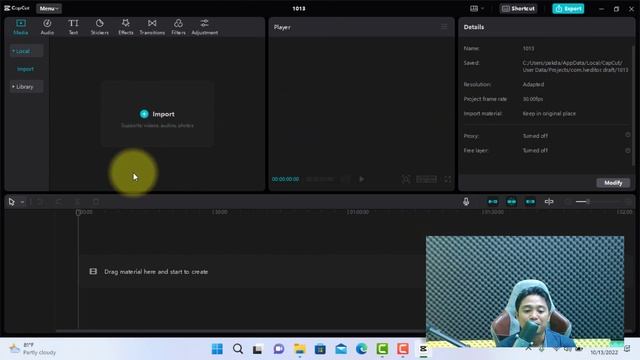Open Windows taskbar Search
This screenshot has width=640, height=360.
coord(238,349)
